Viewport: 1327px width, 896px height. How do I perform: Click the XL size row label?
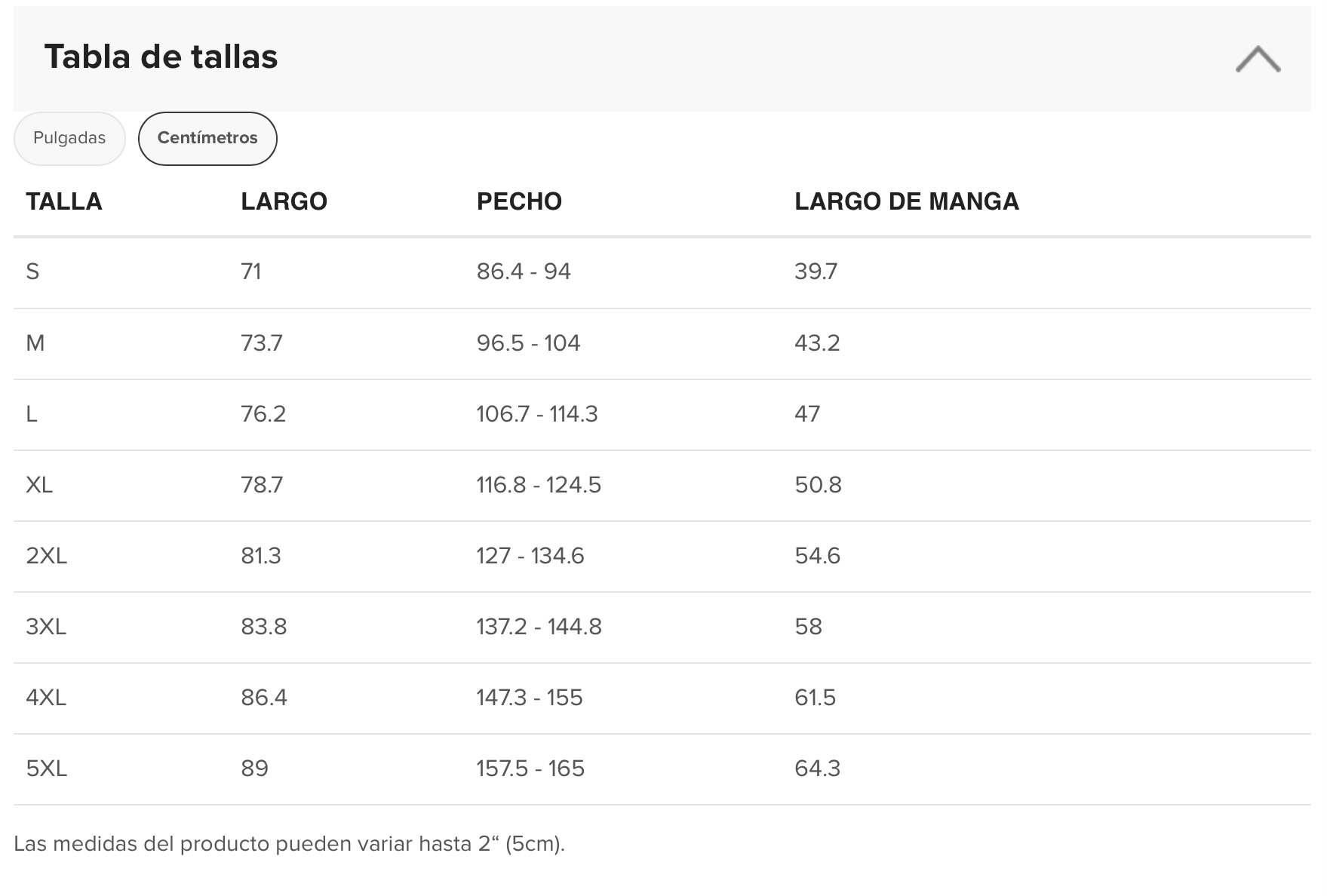pos(39,485)
